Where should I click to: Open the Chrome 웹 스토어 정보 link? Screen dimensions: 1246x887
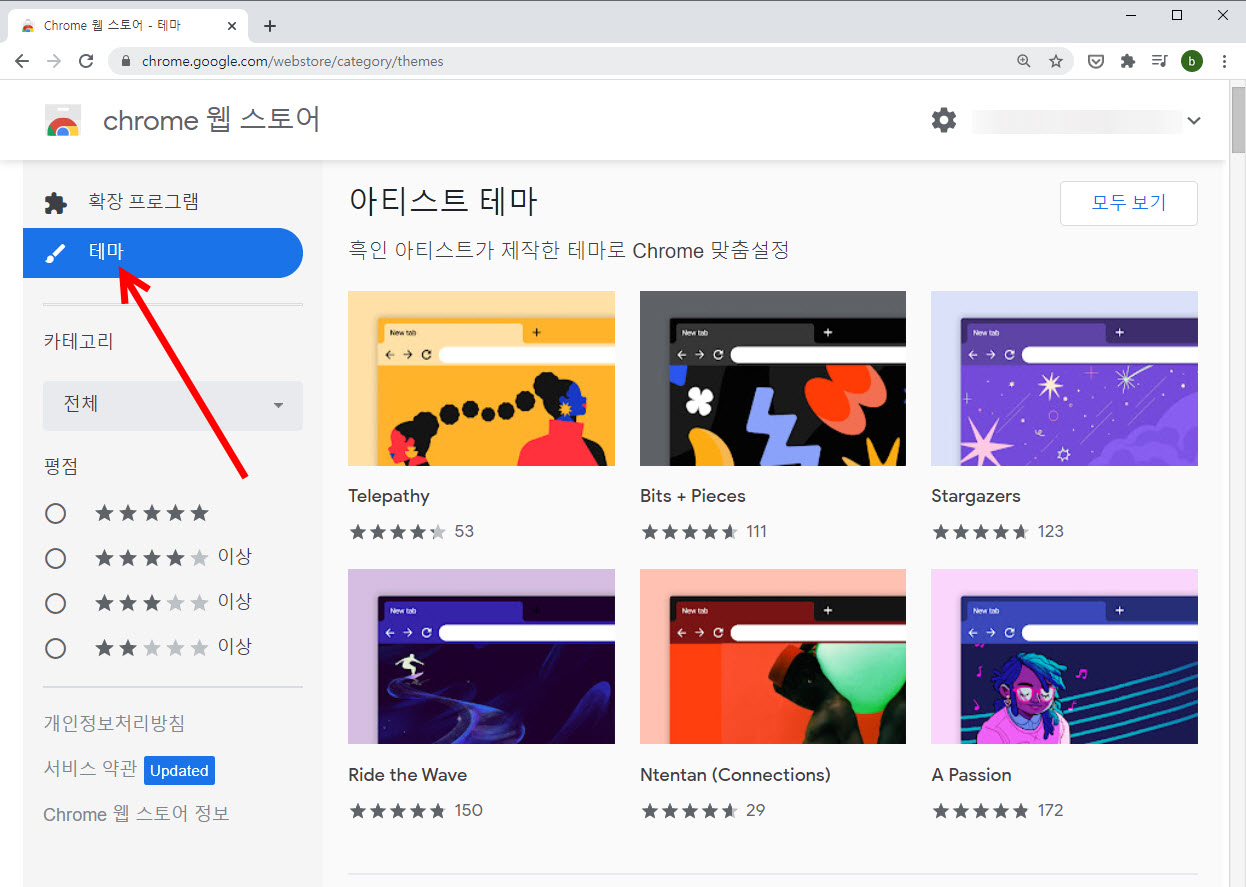coord(136,814)
